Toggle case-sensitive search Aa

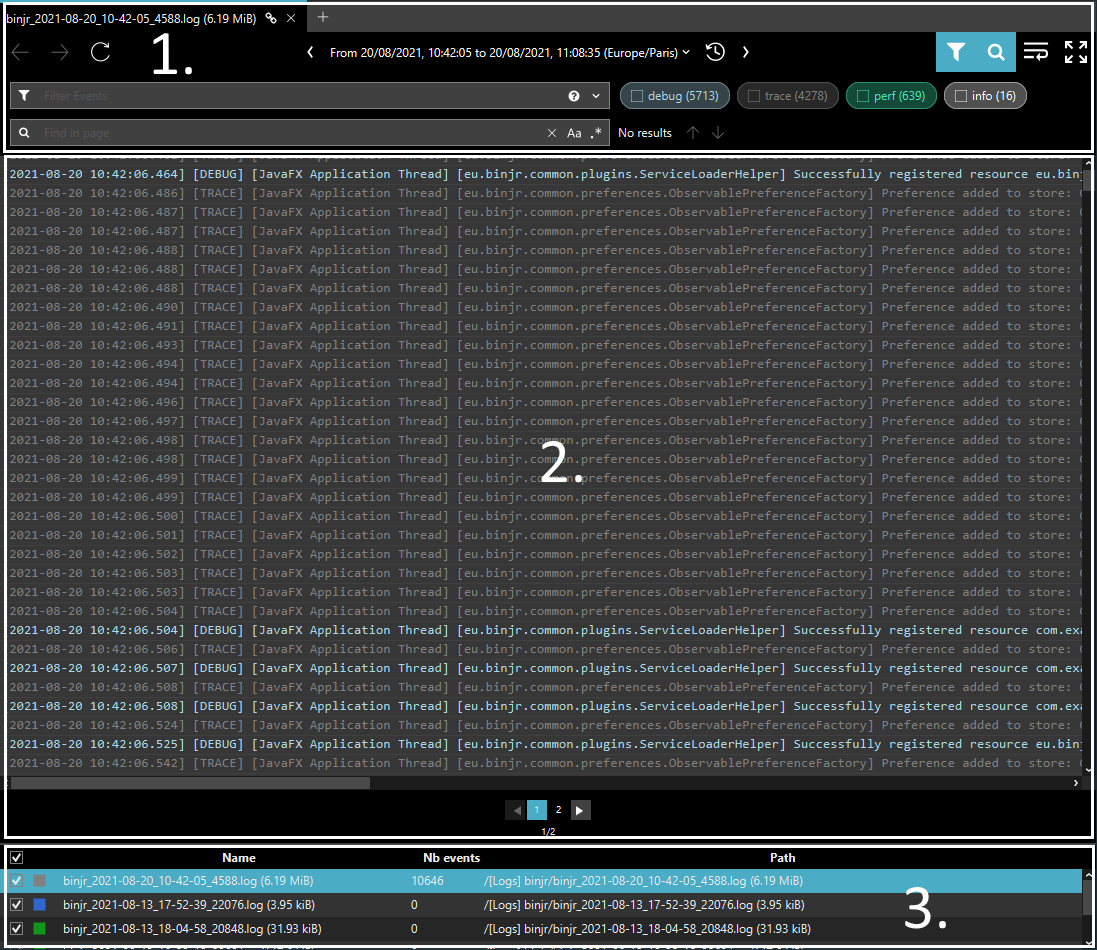574,133
